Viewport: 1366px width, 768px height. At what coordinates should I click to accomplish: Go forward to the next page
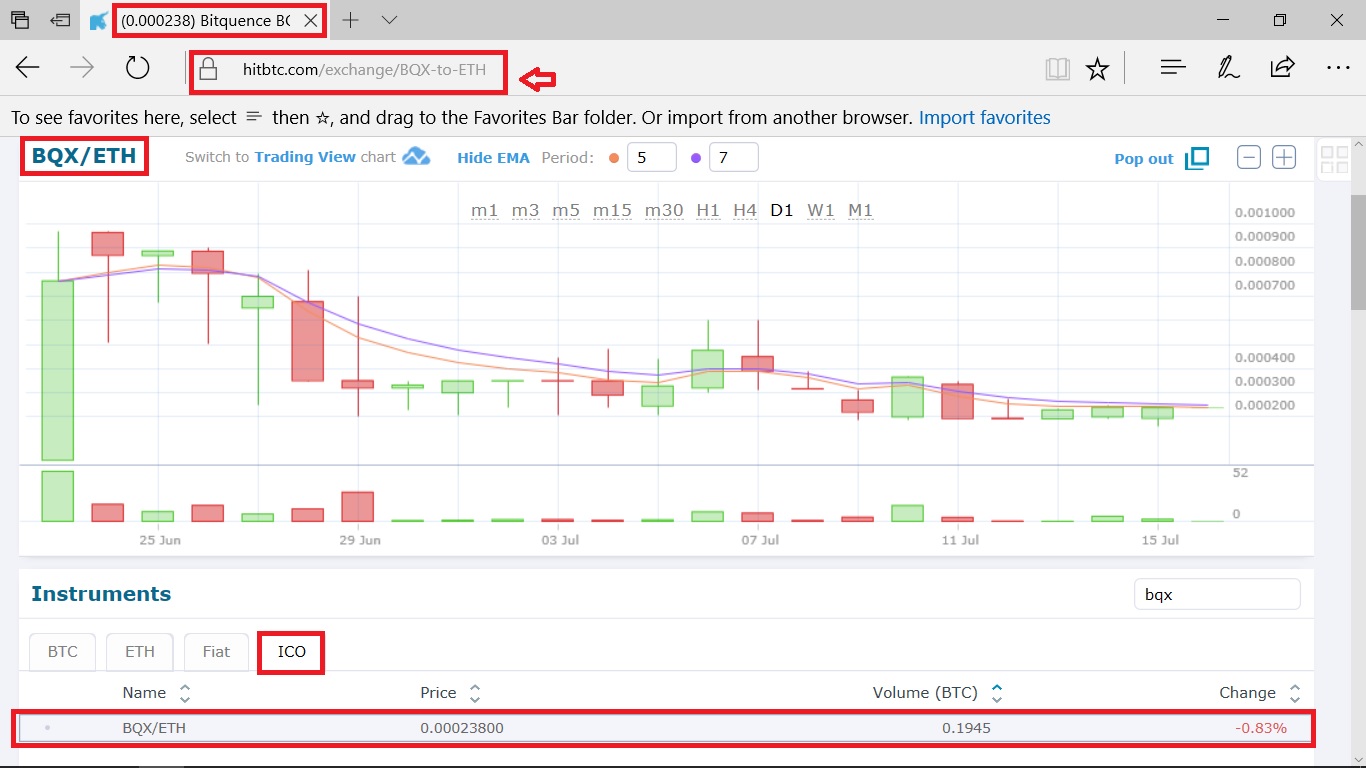point(82,68)
